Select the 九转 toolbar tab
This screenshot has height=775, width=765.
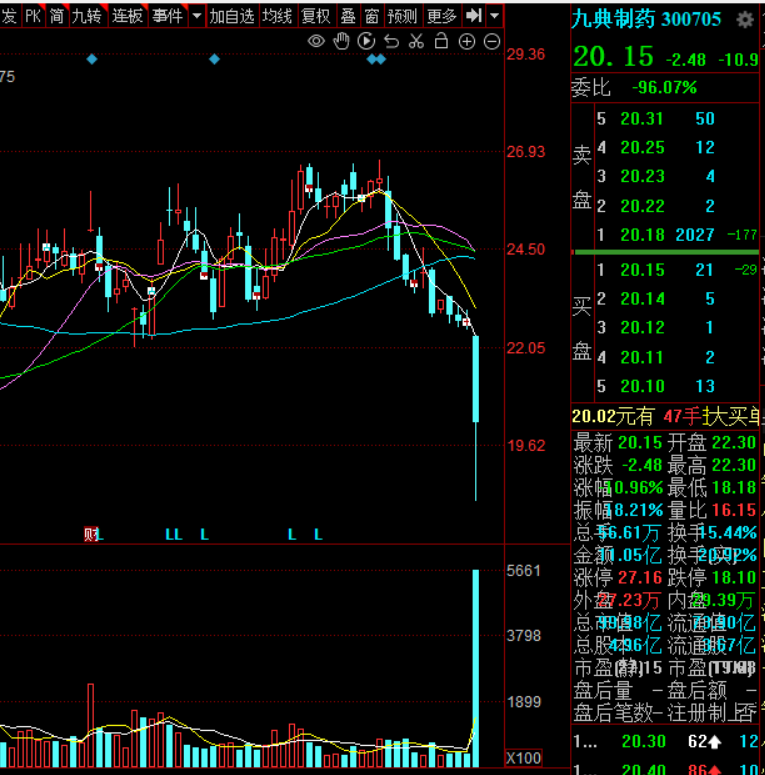(87, 16)
